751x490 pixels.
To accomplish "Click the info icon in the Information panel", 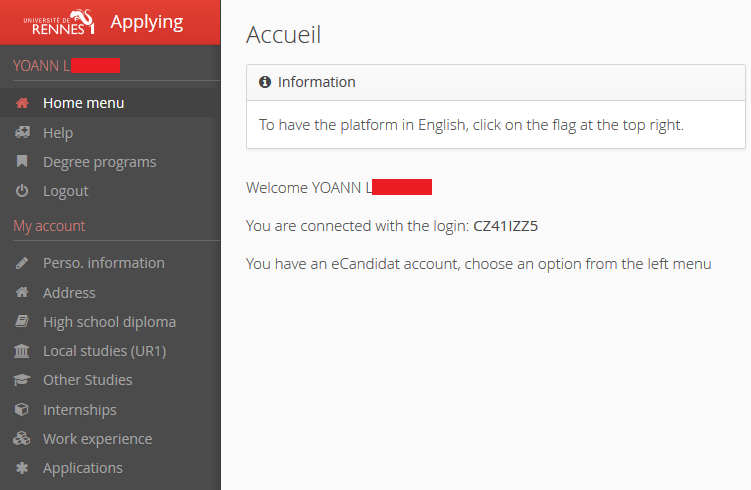I will tap(265, 82).
